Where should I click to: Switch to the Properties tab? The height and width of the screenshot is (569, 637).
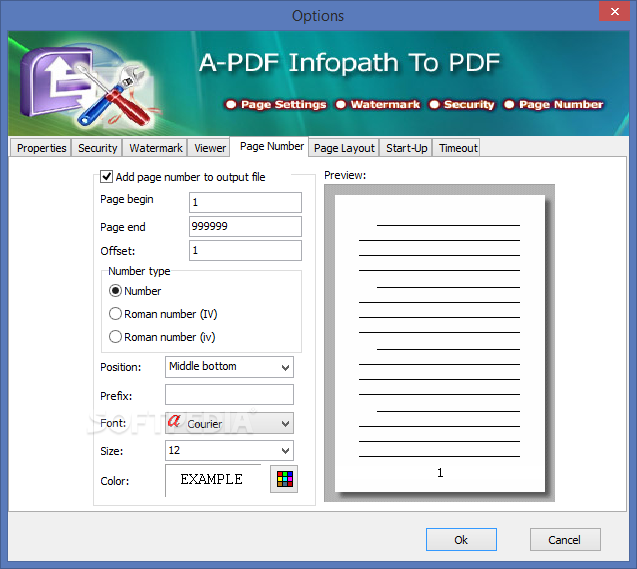41,148
